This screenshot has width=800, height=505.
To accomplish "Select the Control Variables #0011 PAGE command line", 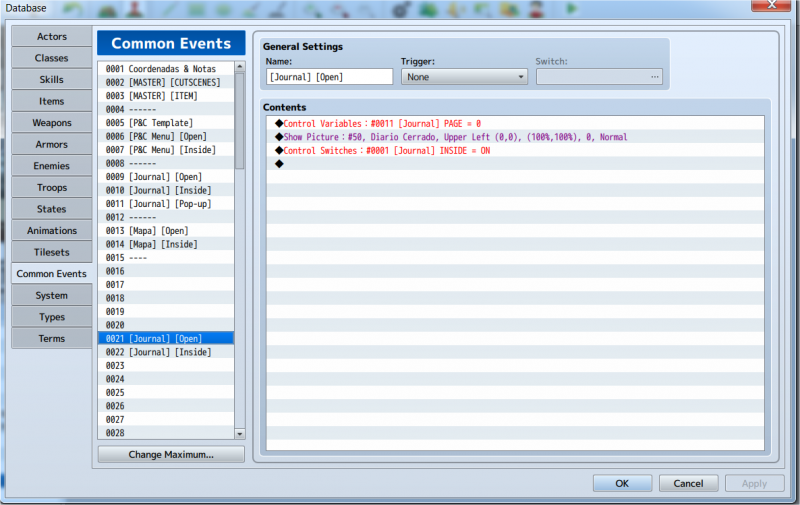I will [x=515, y=123].
